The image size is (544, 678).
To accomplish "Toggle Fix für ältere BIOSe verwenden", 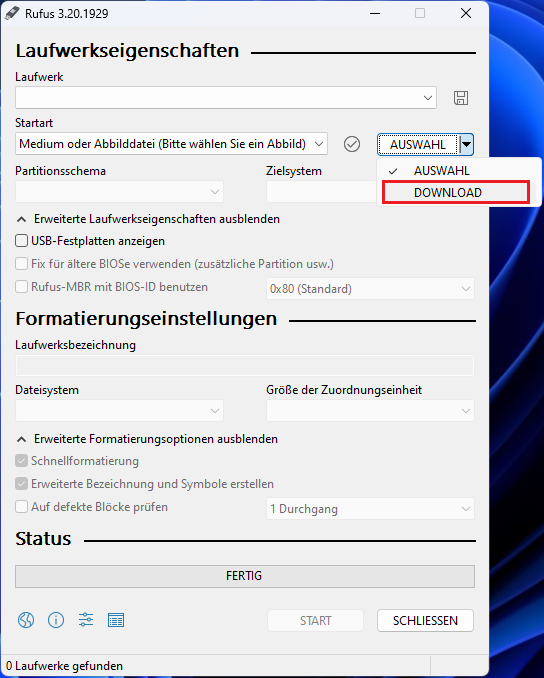I will 22,263.
